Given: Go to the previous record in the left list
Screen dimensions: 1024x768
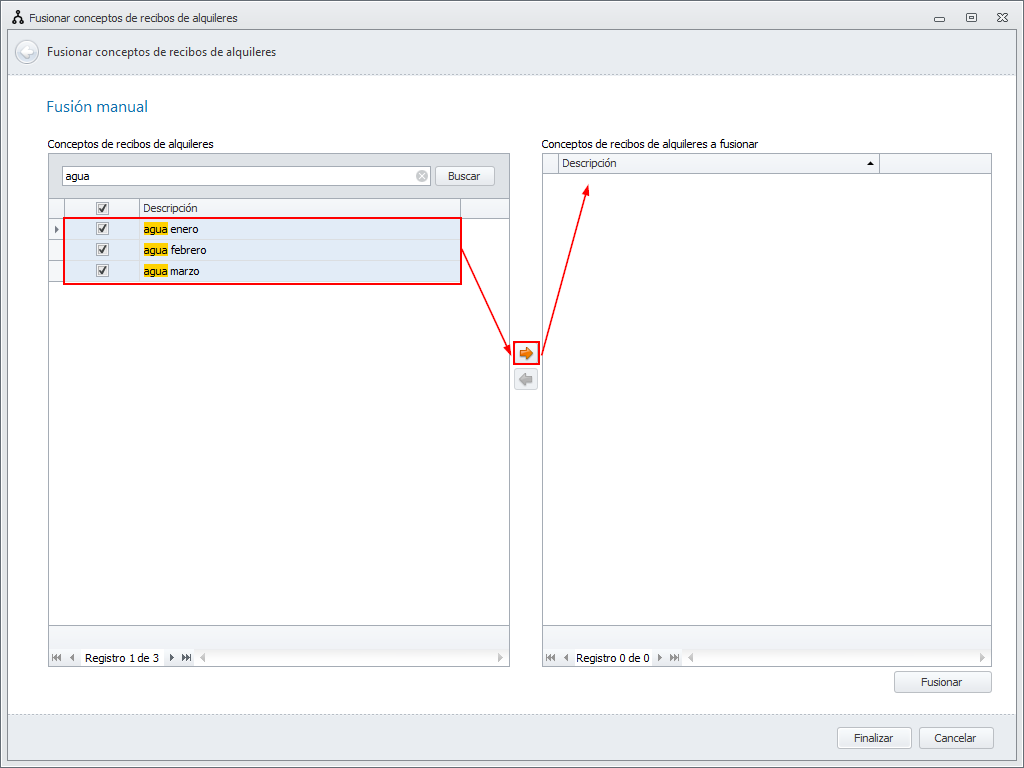Looking at the screenshot, I should pos(72,658).
